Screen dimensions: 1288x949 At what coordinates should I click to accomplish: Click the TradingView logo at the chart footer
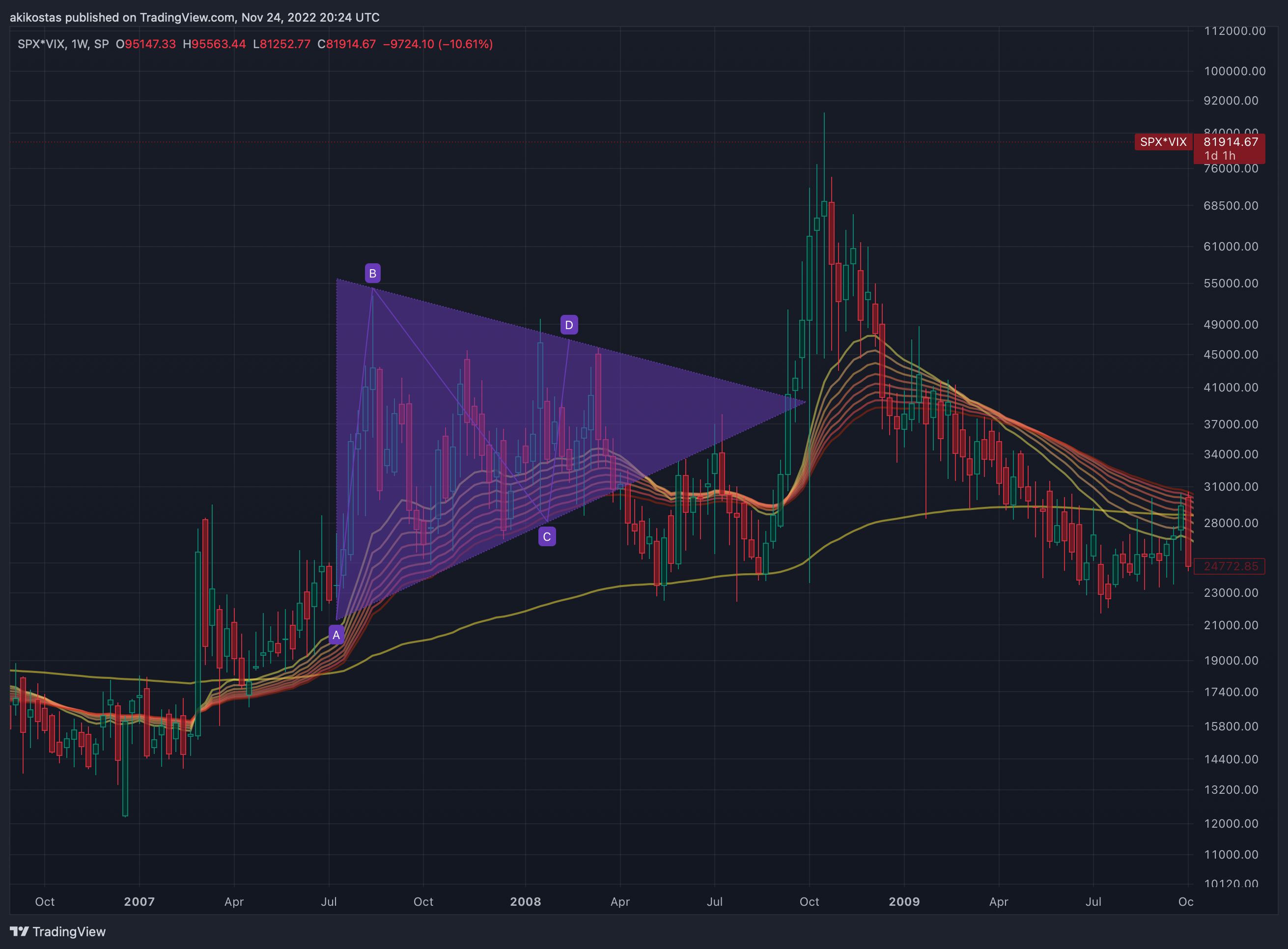coord(58,932)
